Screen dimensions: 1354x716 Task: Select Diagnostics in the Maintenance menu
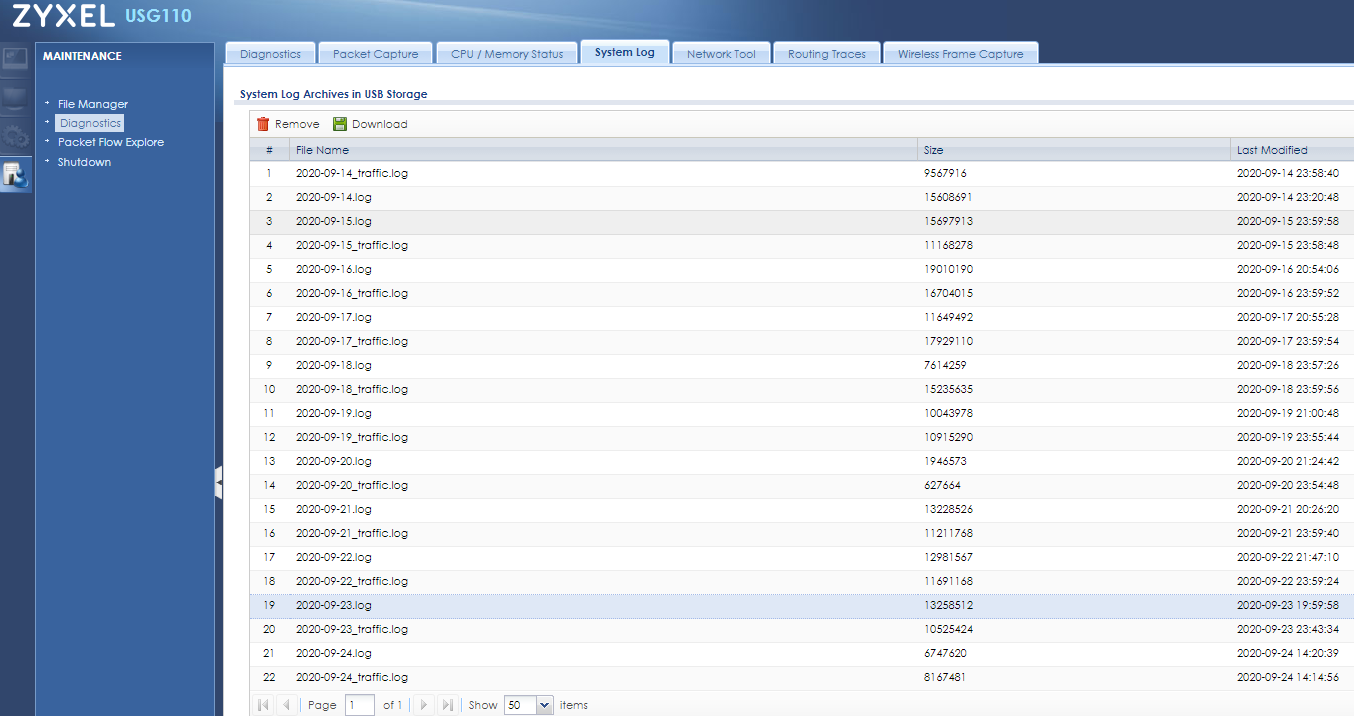pyautogui.click(x=90, y=123)
